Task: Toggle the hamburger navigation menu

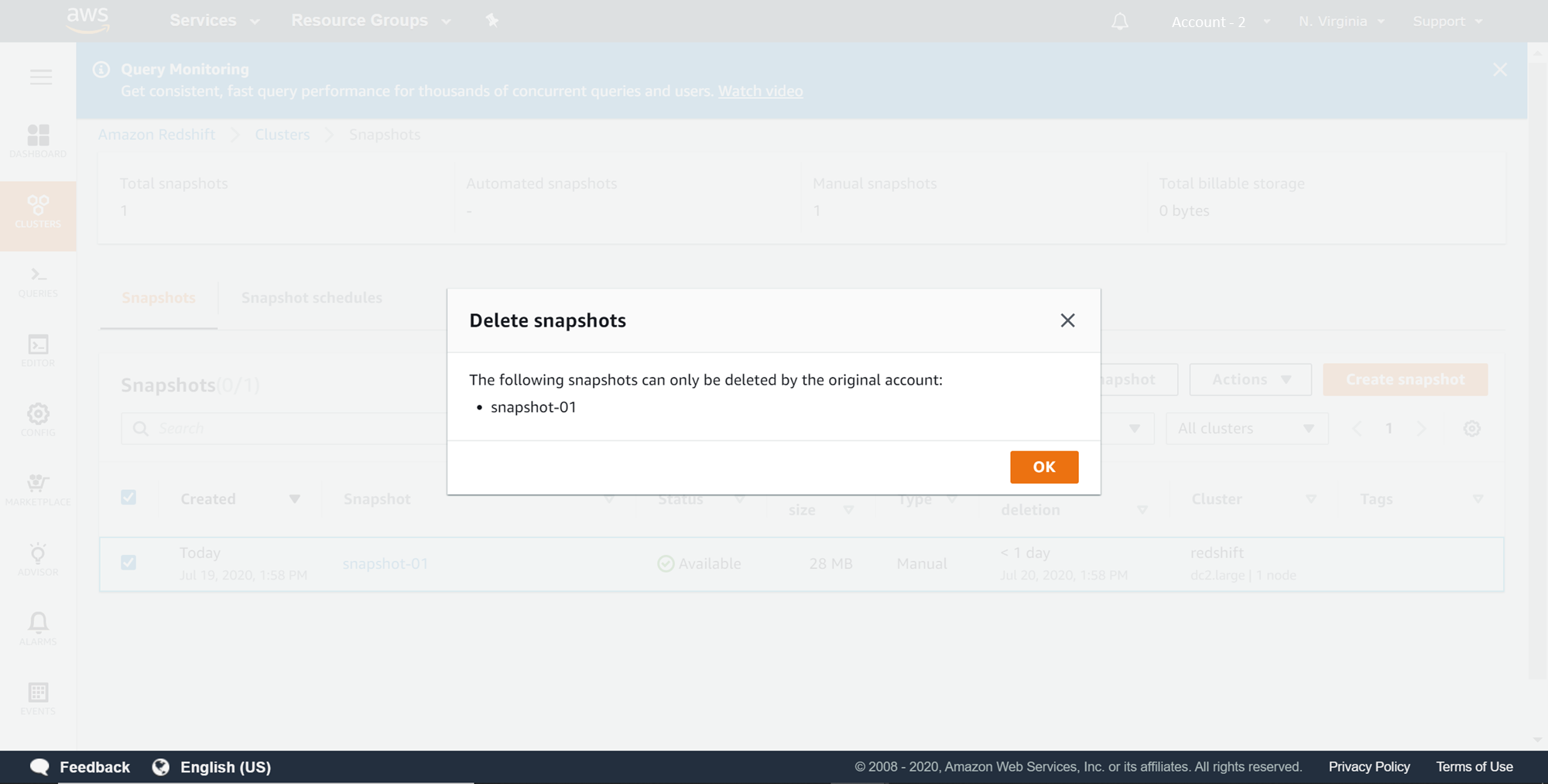Action: pyautogui.click(x=41, y=77)
